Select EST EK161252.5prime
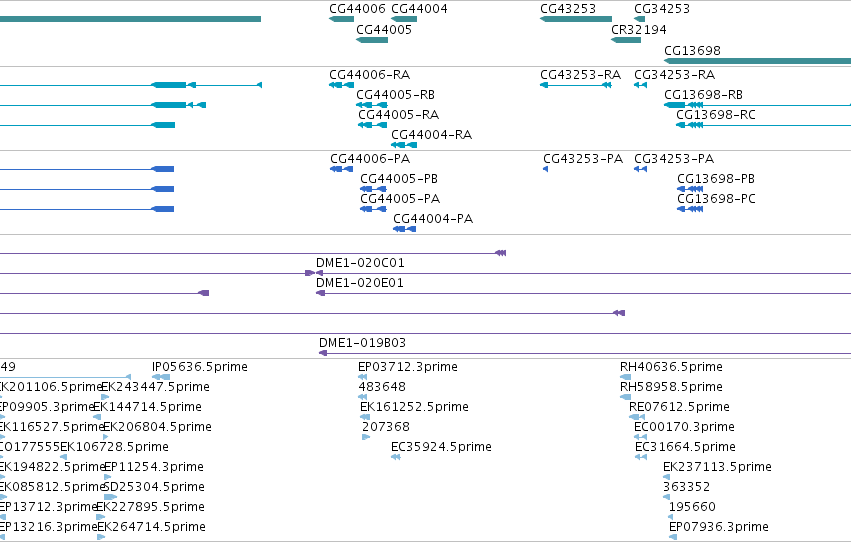 [414, 407]
